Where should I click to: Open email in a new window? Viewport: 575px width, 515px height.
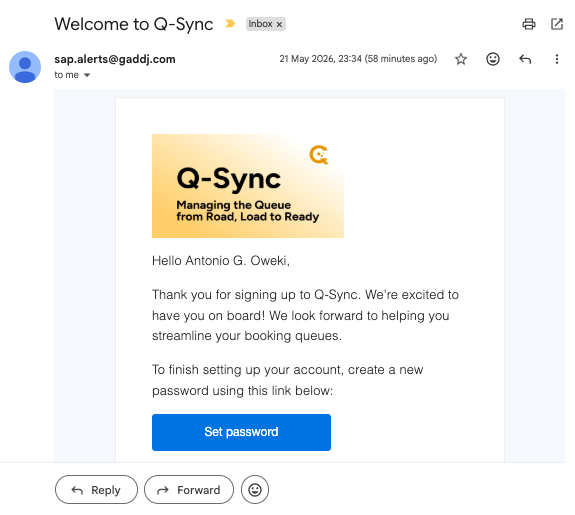point(557,24)
